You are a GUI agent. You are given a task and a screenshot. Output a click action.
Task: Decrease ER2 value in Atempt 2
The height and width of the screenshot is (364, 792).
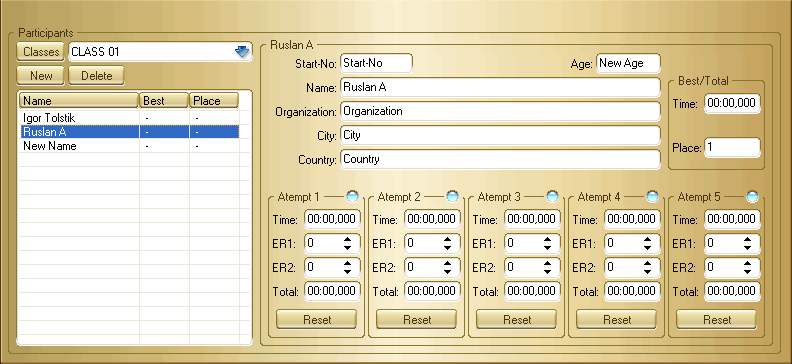(x=448, y=271)
